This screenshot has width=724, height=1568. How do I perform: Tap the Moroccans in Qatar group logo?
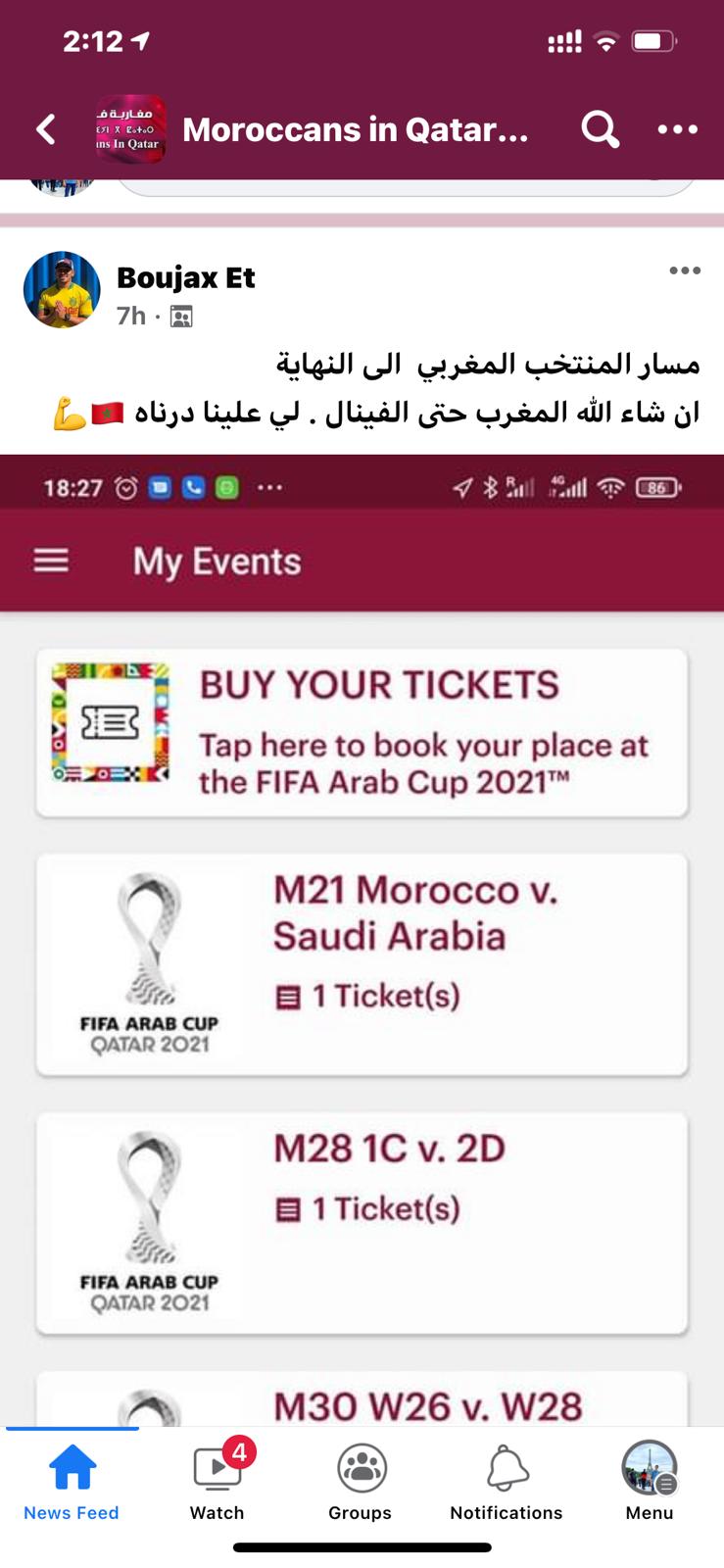pos(129,129)
